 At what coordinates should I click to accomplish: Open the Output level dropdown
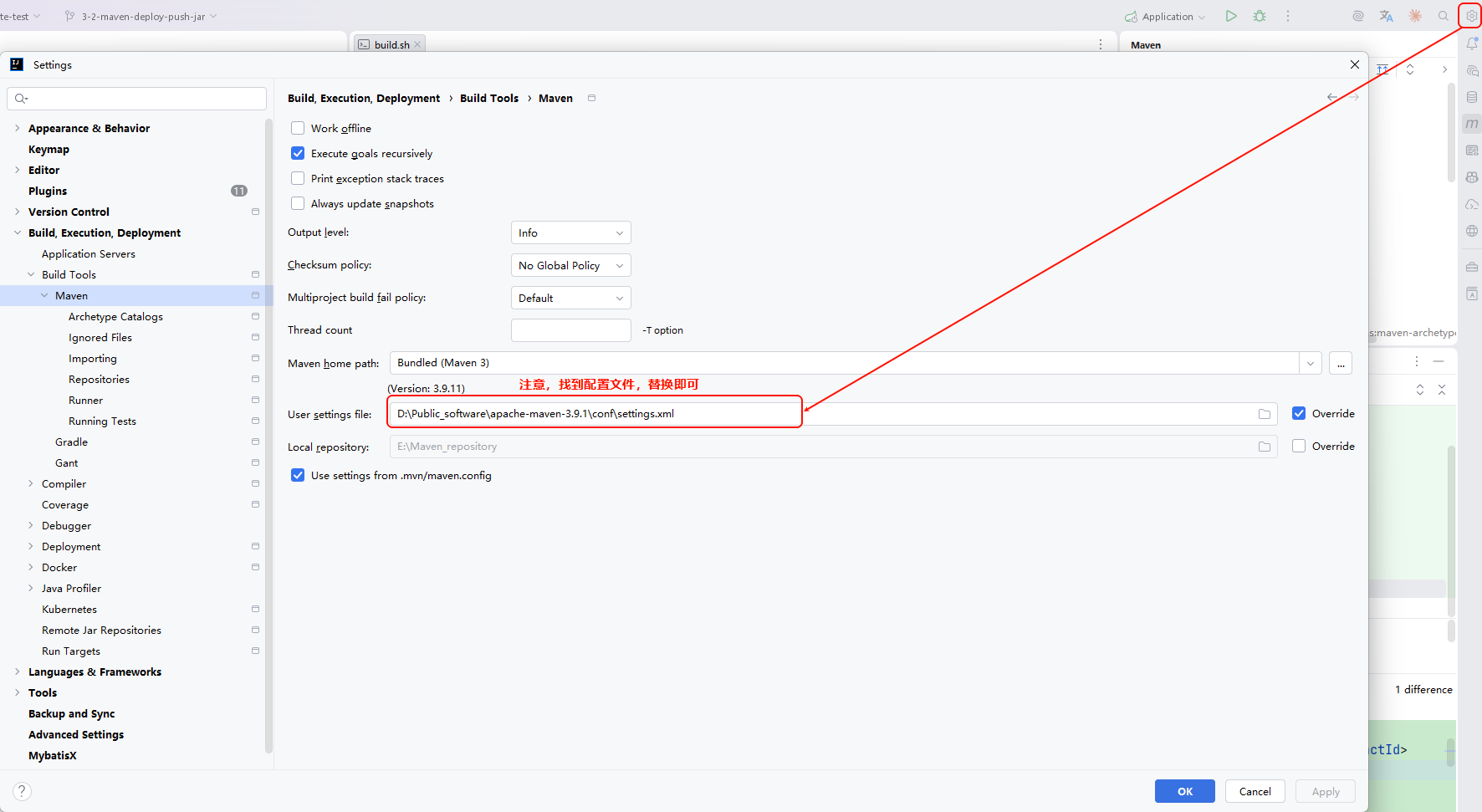tap(571, 232)
